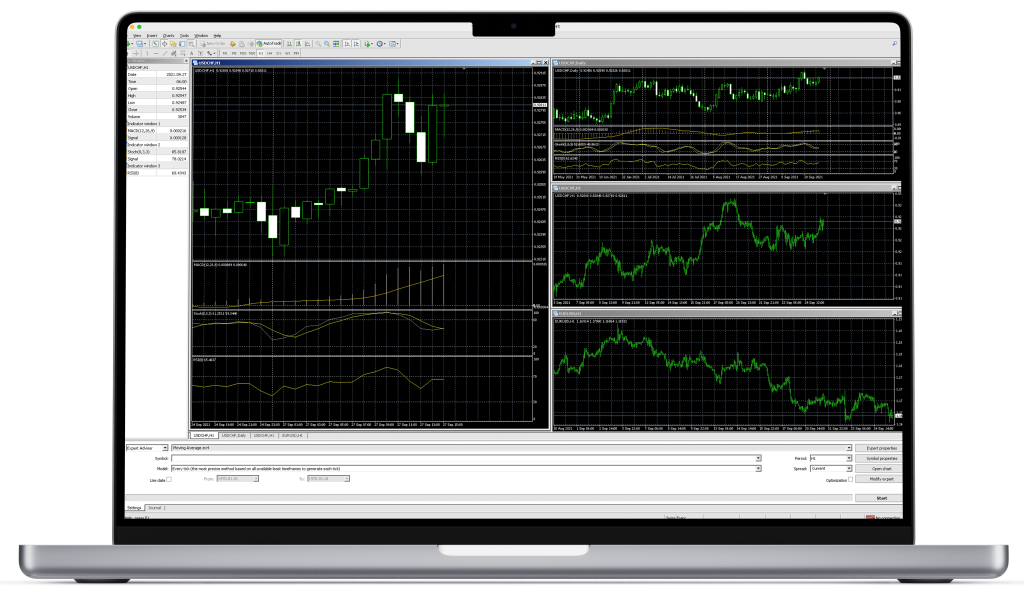Image resolution: width=1024 pixels, height=592 pixels.
Task: Tile the chart windows
Action: tap(336, 44)
